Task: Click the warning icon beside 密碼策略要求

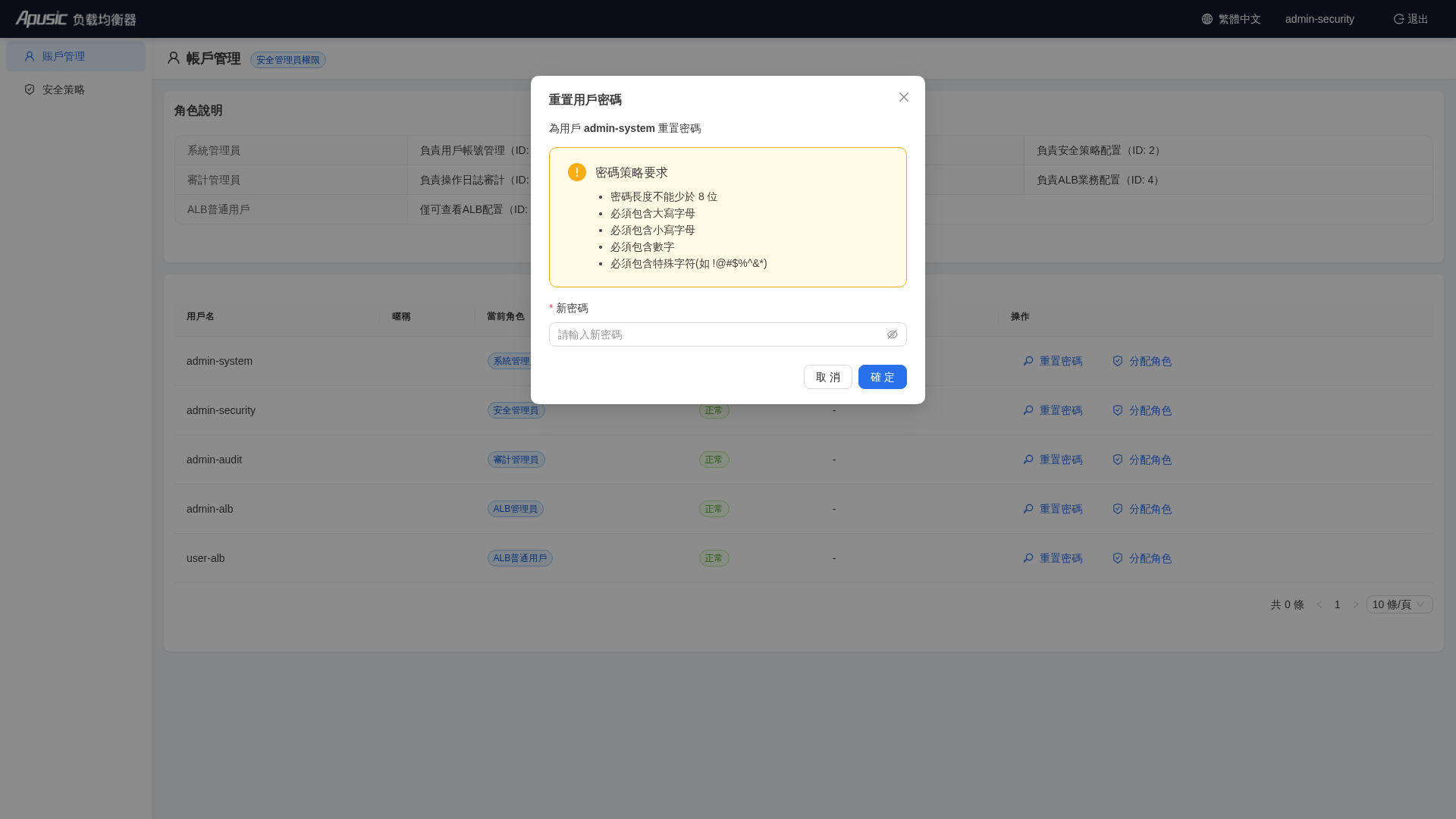Action: [577, 172]
